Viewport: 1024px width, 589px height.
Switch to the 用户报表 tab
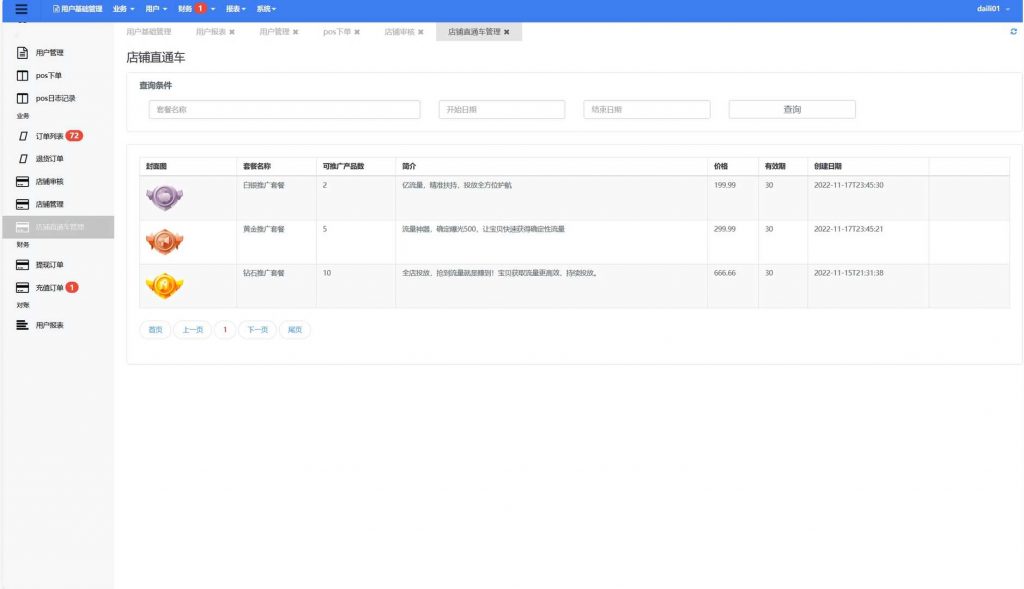point(211,32)
